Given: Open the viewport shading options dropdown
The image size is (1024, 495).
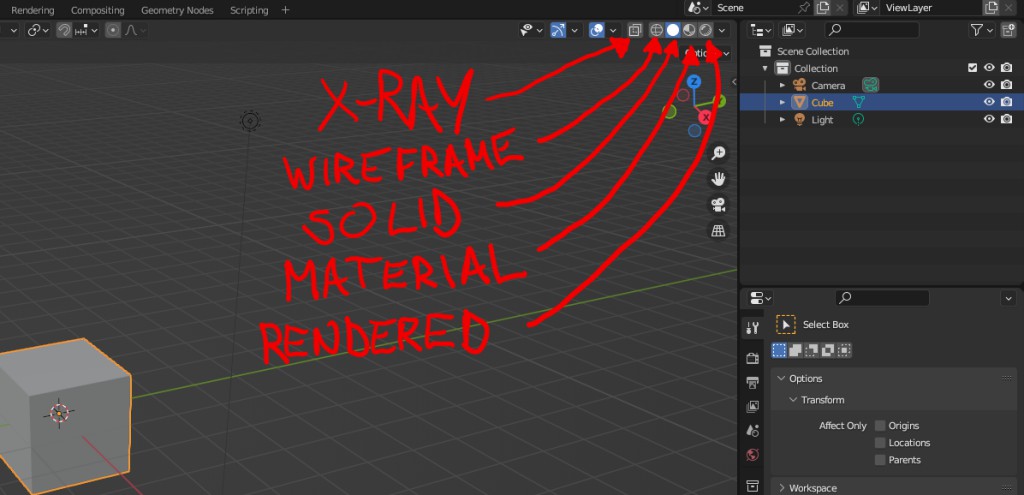Looking at the screenshot, I should (722, 30).
